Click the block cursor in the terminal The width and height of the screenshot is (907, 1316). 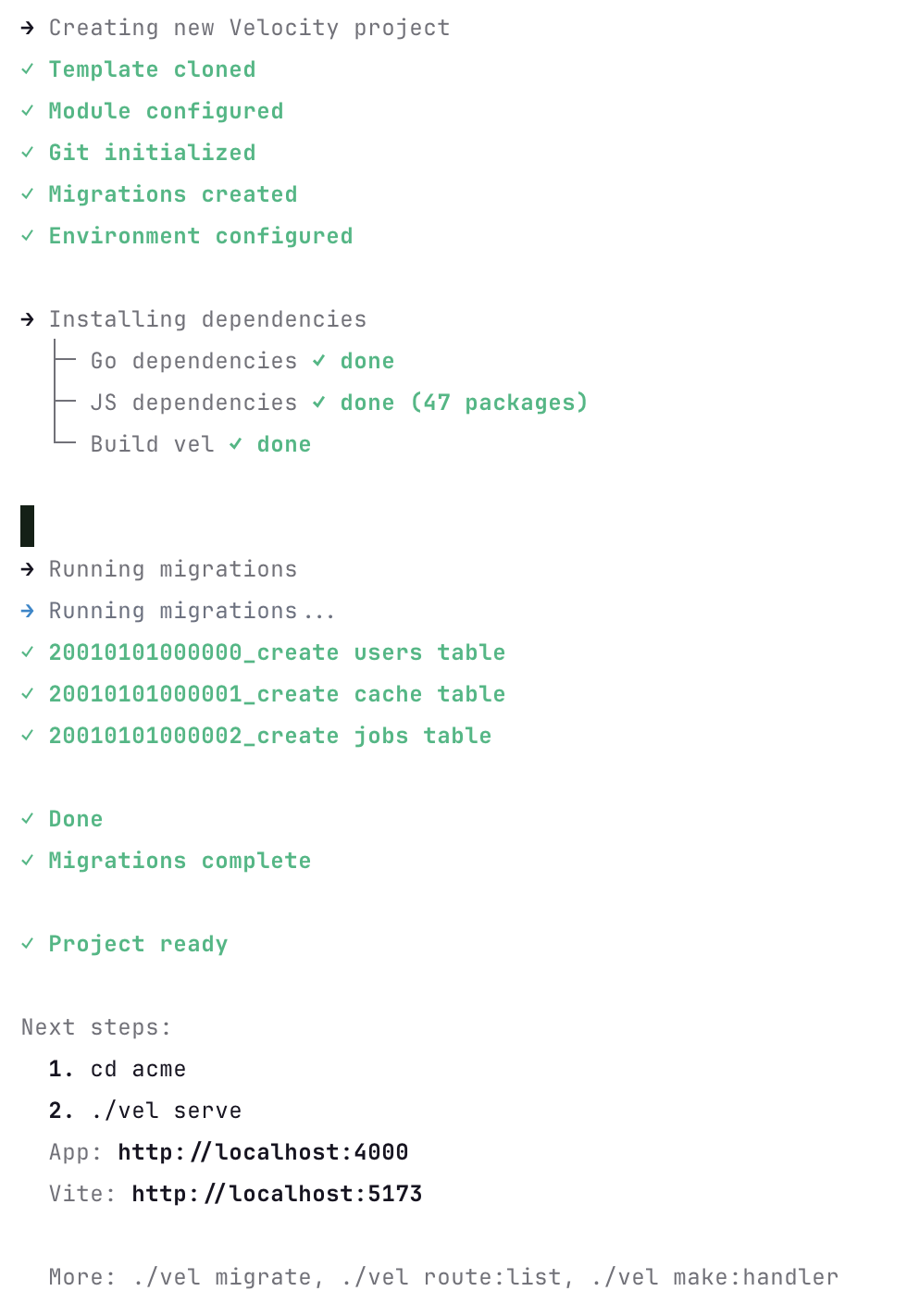coord(28,526)
